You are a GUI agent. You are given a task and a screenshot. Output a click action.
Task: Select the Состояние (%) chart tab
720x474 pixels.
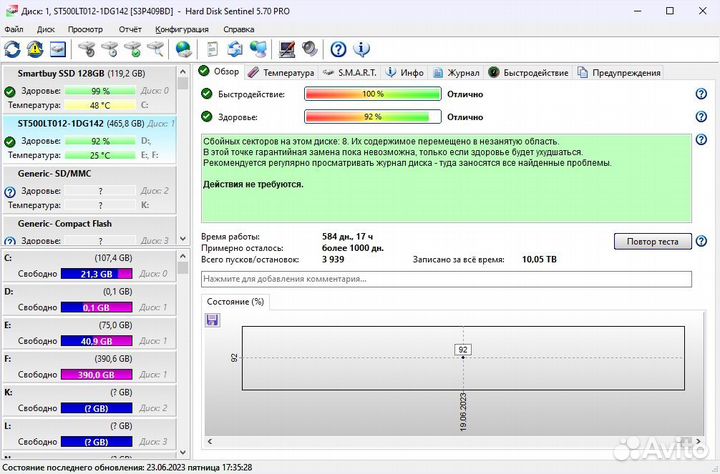coord(235,302)
